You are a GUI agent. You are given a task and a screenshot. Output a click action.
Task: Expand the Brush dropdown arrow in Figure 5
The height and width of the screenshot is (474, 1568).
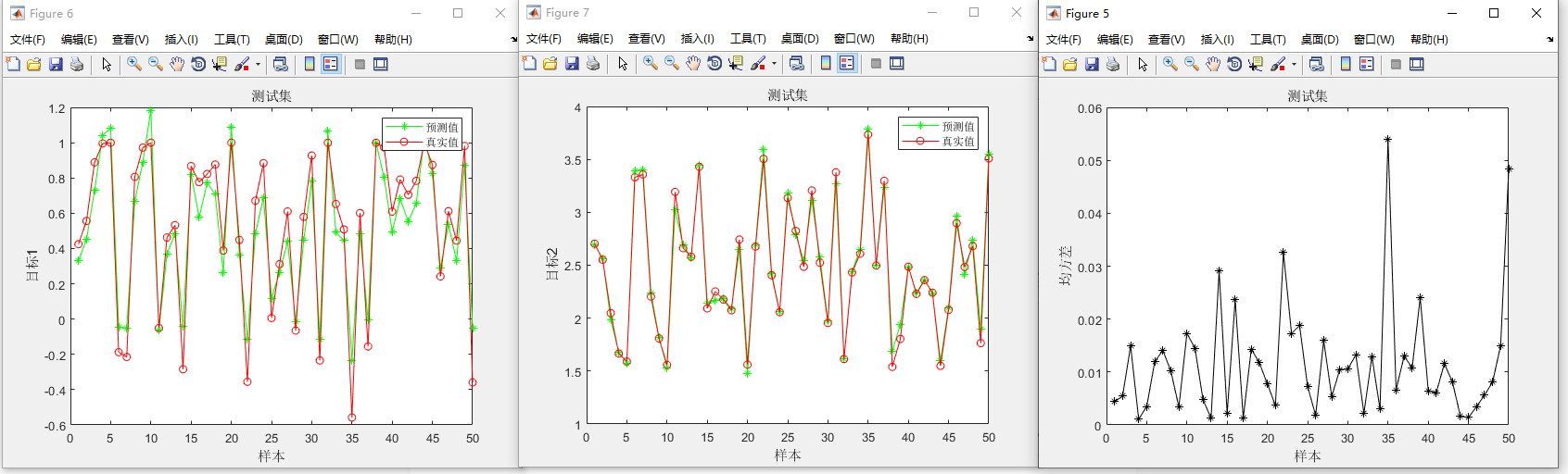point(1294,65)
